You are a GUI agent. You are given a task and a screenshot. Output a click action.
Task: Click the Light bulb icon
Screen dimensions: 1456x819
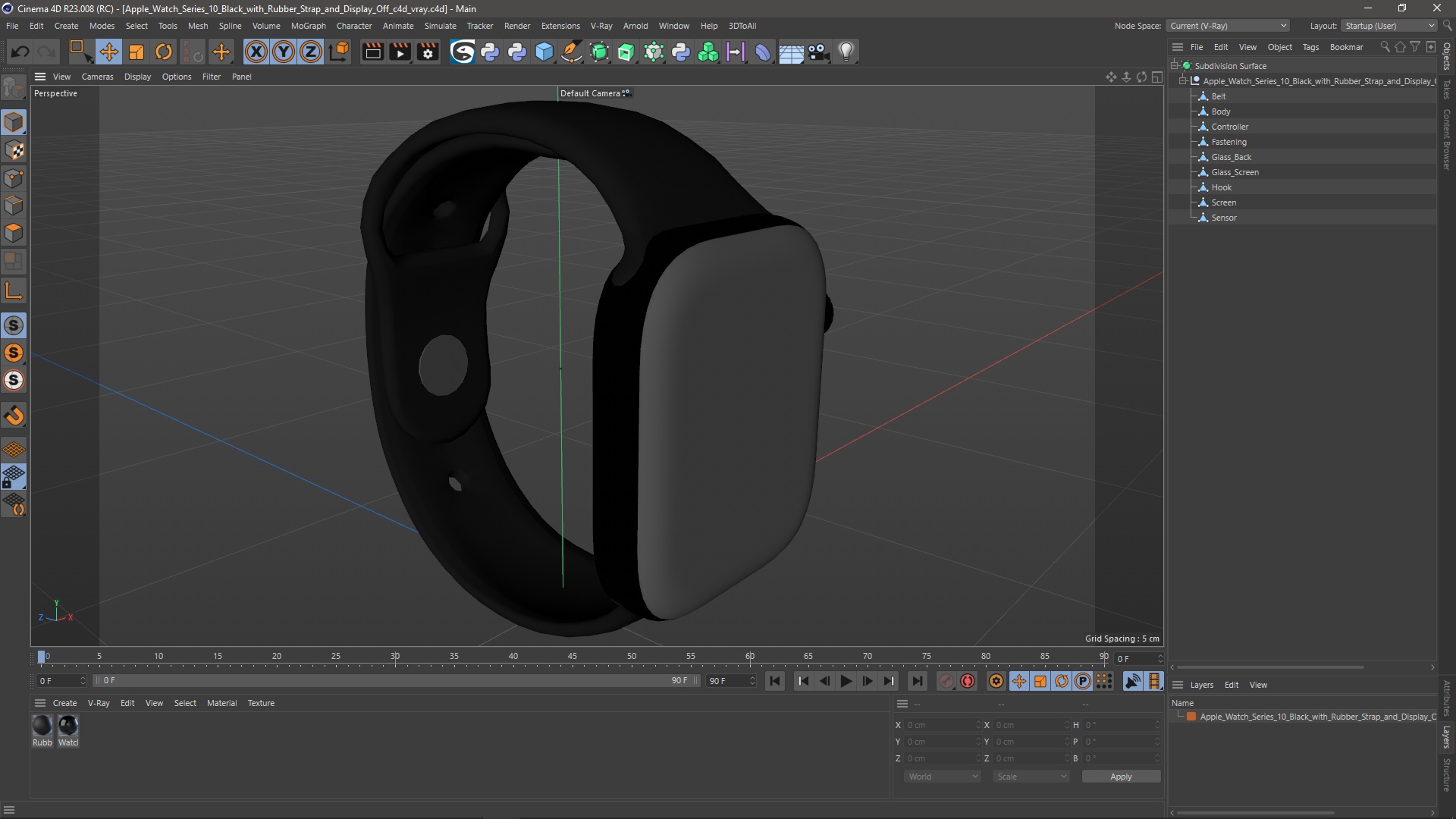pos(846,52)
